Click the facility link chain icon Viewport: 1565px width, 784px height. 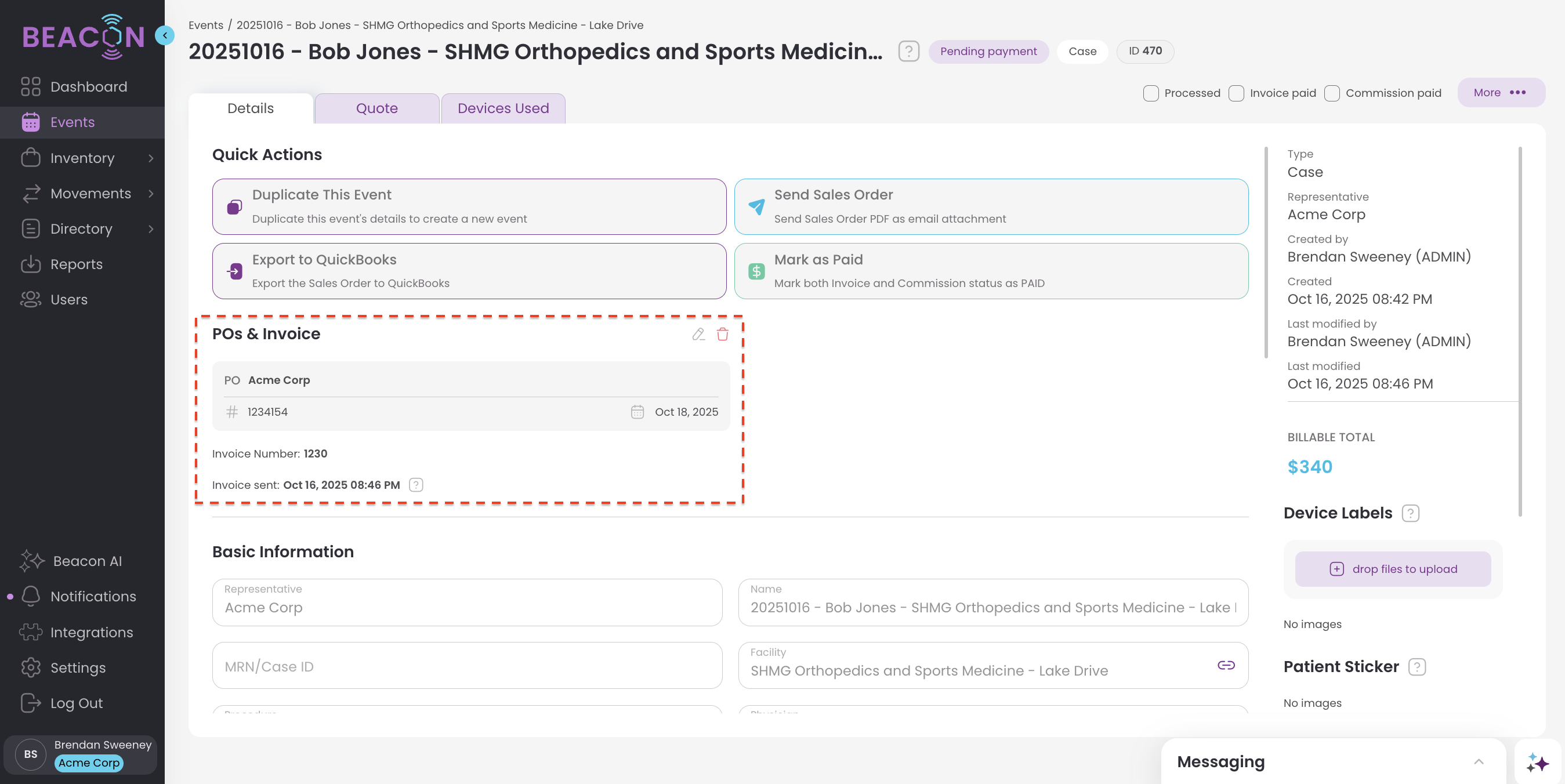click(x=1226, y=665)
